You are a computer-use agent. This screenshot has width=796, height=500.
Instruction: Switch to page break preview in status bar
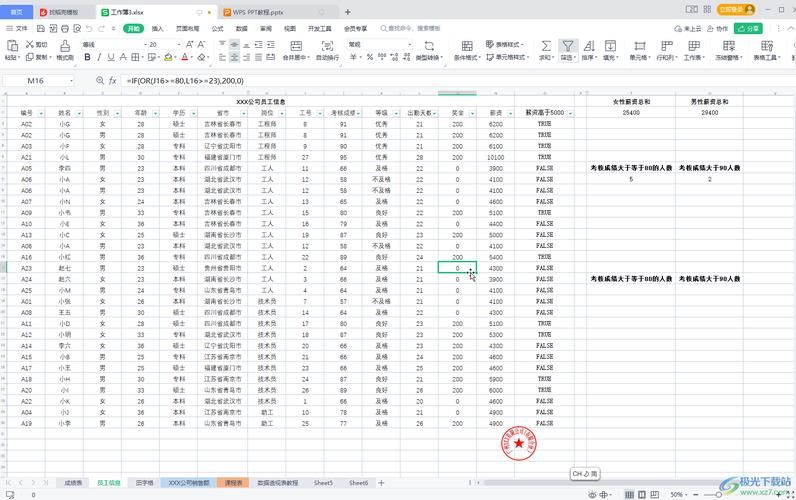point(654,494)
